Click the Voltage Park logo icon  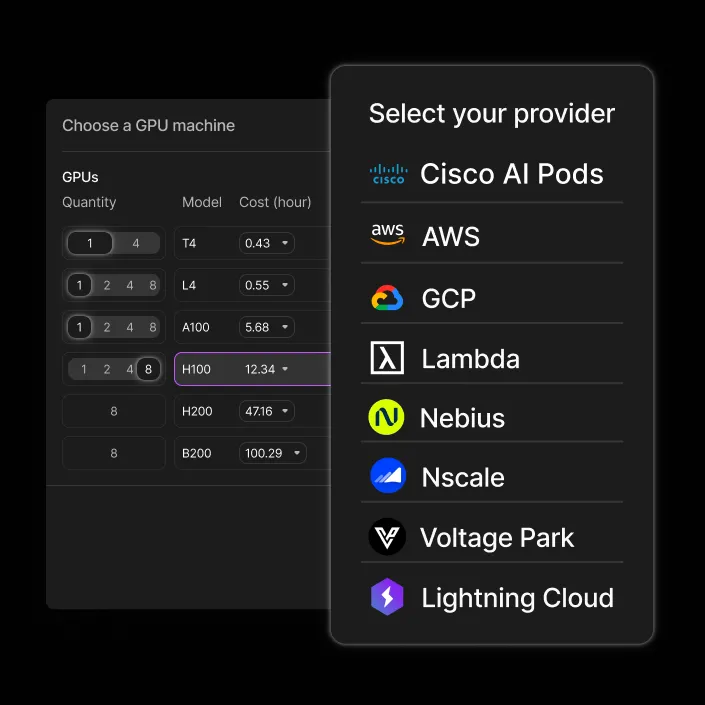pyautogui.click(x=387, y=537)
